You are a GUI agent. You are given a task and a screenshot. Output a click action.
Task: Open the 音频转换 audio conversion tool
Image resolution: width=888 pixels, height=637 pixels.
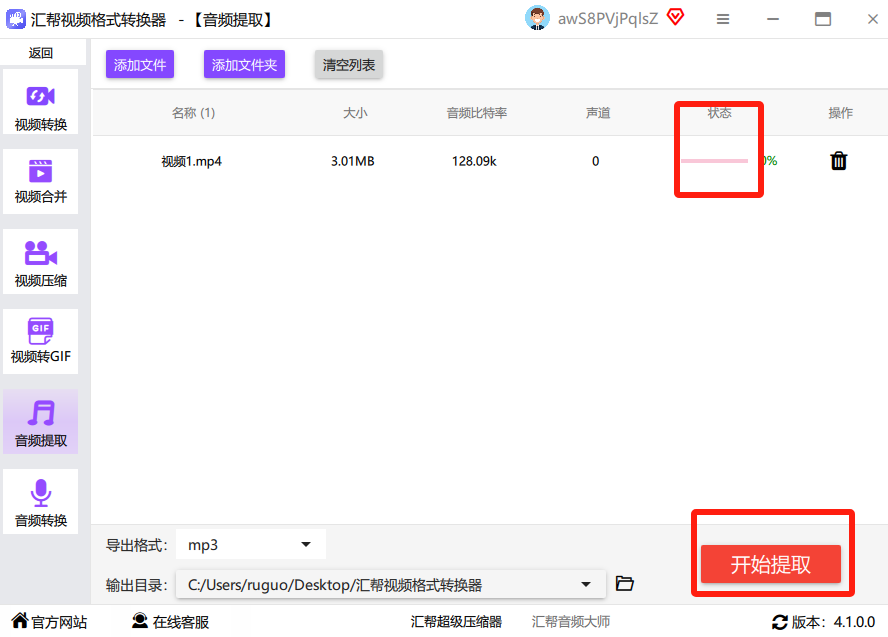[41, 502]
